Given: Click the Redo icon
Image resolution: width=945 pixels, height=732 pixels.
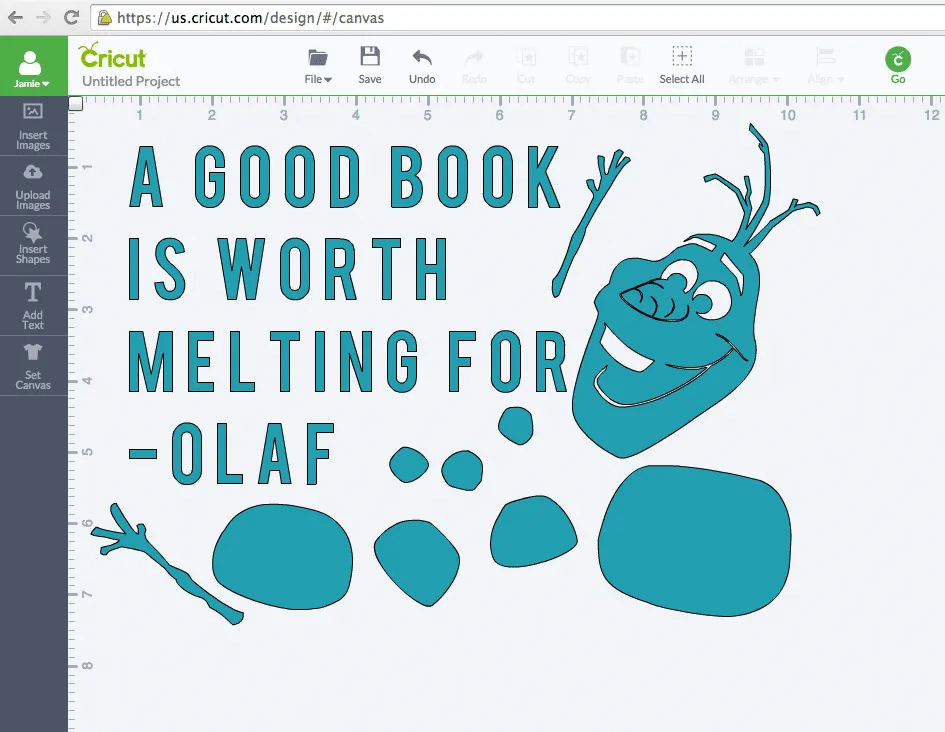Looking at the screenshot, I should (474, 63).
